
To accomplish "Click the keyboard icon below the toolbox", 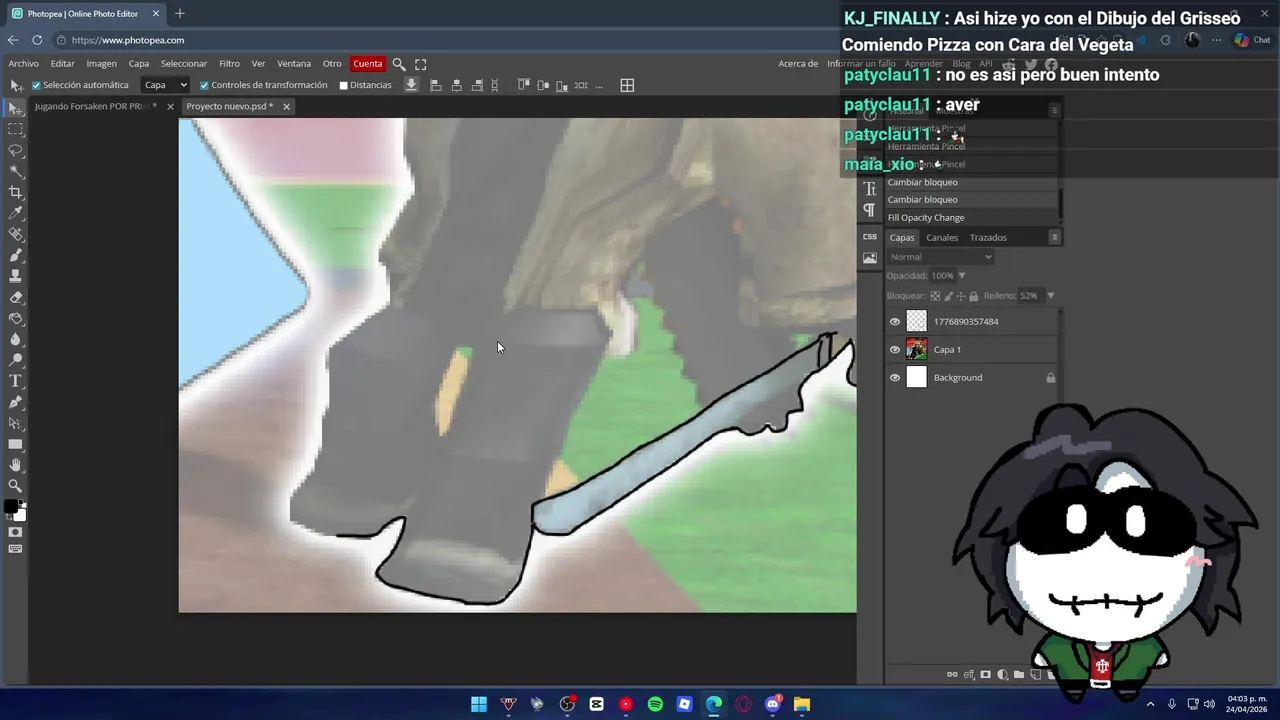I will click(x=15, y=549).
